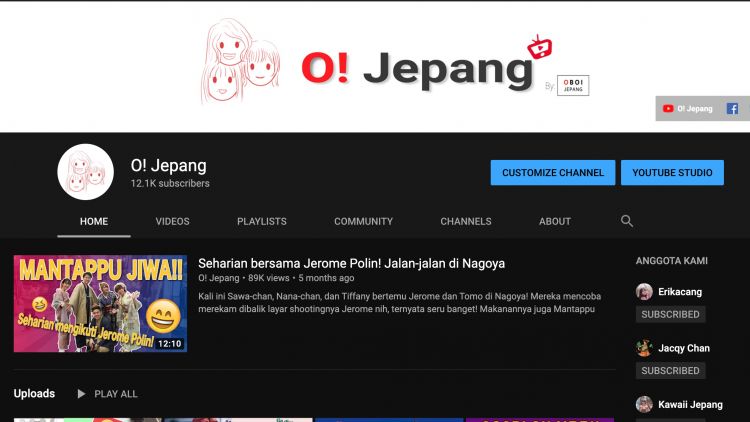Open the Erikacang channel name
The width and height of the screenshot is (750, 422).
[x=680, y=292]
